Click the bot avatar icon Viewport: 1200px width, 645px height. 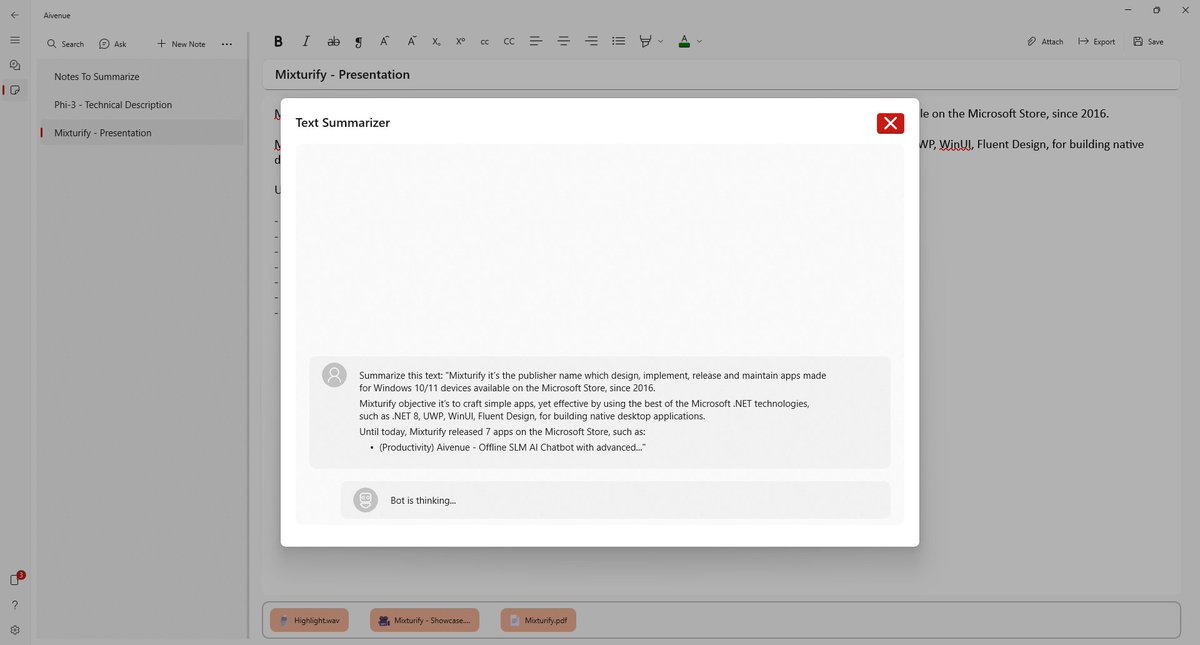pyautogui.click(x=366, y=500)
